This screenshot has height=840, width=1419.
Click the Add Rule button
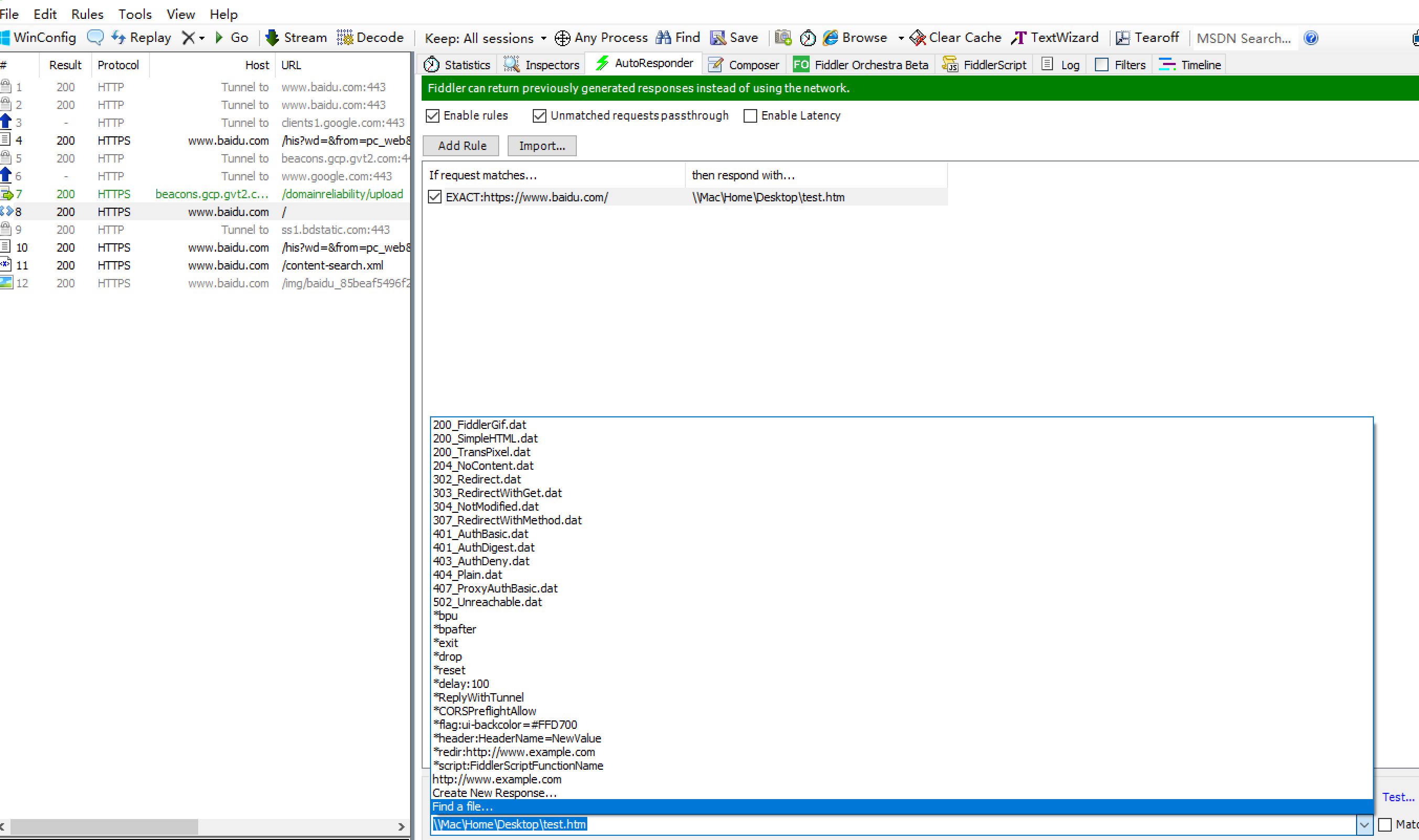pyautogui.click(x=461, y=145)
